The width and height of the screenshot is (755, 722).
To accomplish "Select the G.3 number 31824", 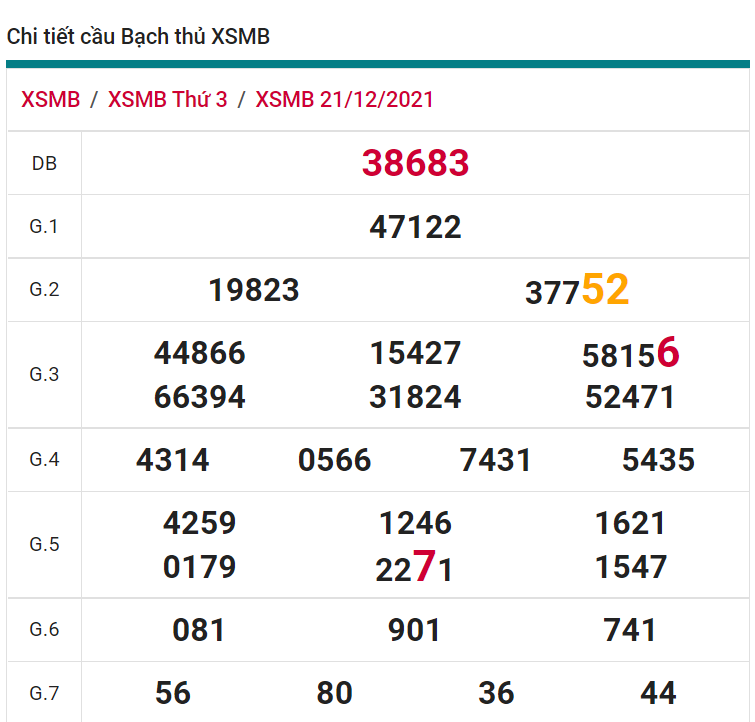I will 415,397.
